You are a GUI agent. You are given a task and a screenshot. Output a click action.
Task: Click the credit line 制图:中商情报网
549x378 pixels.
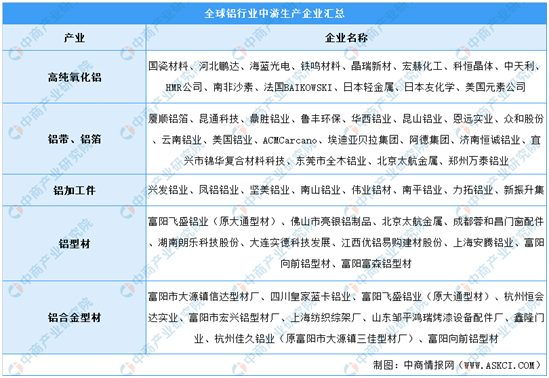tap(414, 365)
